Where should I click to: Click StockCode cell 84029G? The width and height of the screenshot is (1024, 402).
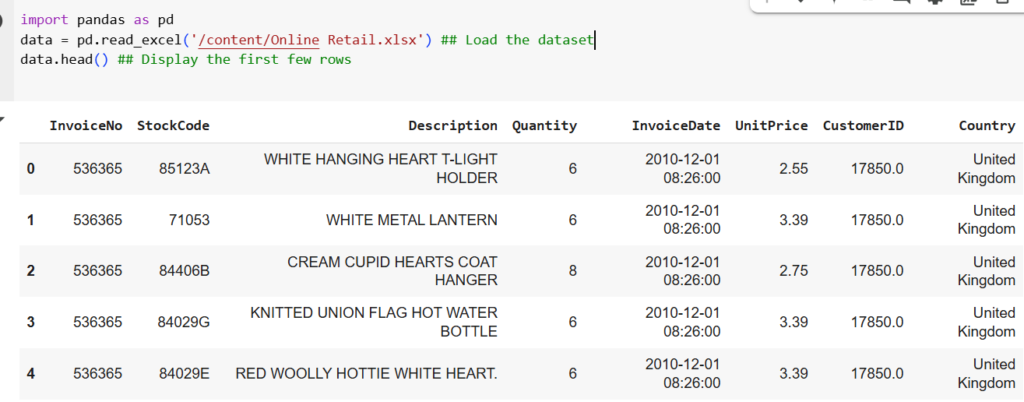[x=184, y=322]
